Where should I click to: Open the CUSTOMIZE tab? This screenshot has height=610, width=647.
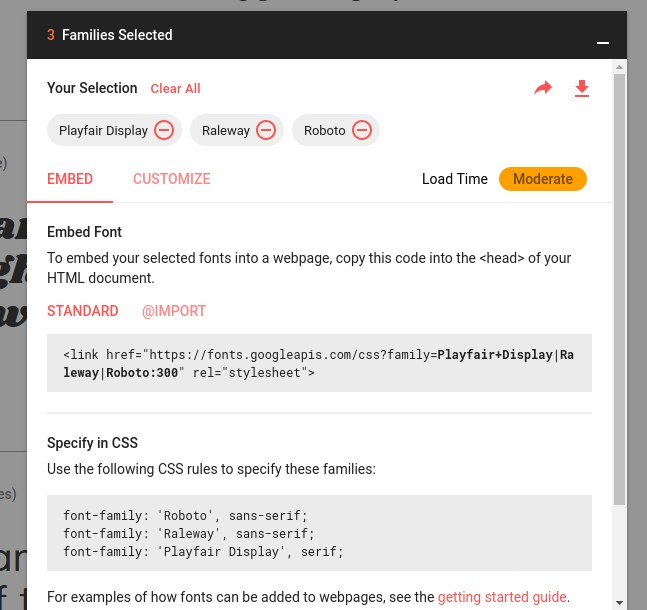pyautogui.click(x=172, y=179)
